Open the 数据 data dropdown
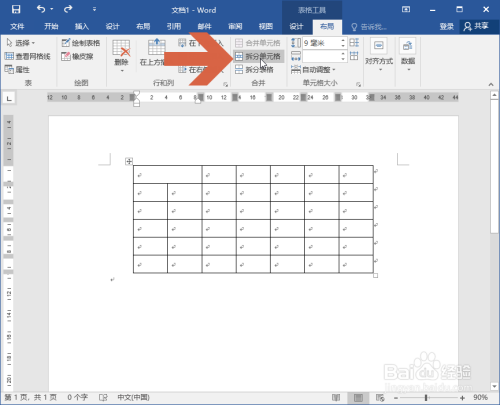This screenshot has height=405, width=500. (x=408, y=55)
